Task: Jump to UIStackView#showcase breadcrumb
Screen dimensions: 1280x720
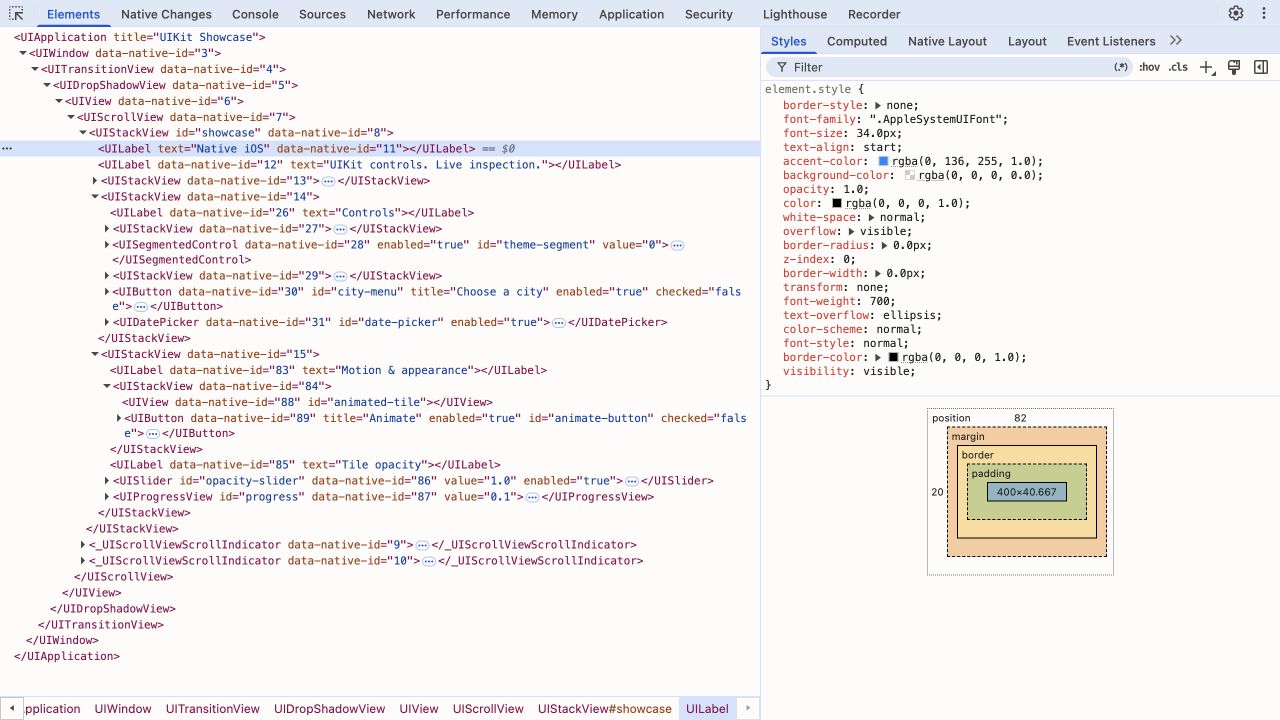Action: click(x=605, y=709)
